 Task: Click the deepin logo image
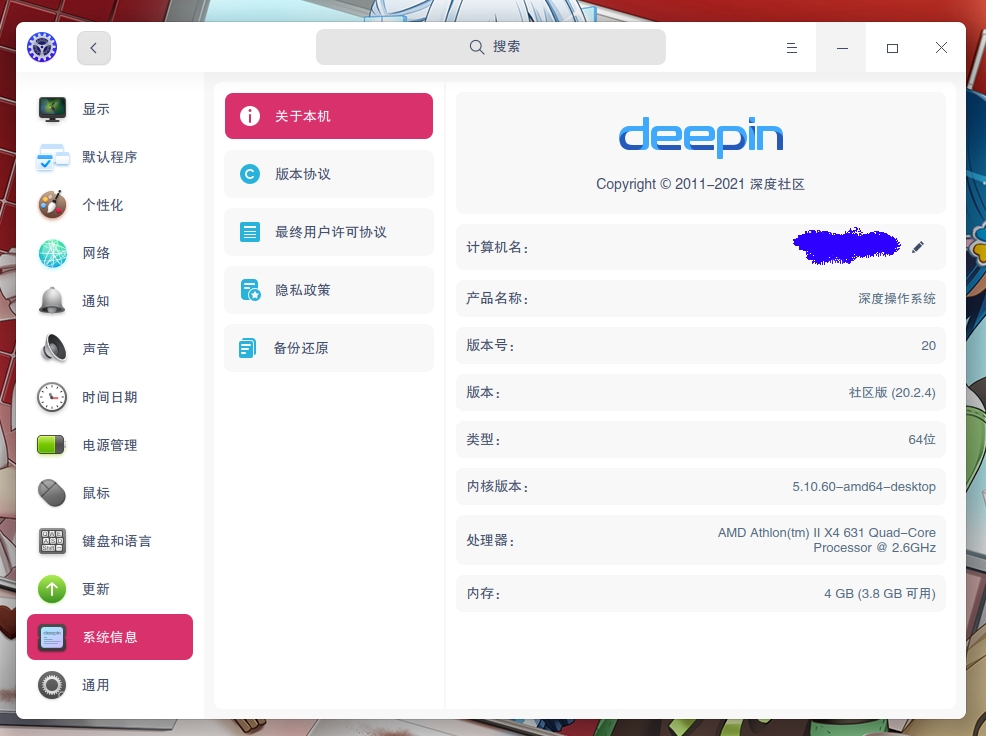click(x=701, y=137)
